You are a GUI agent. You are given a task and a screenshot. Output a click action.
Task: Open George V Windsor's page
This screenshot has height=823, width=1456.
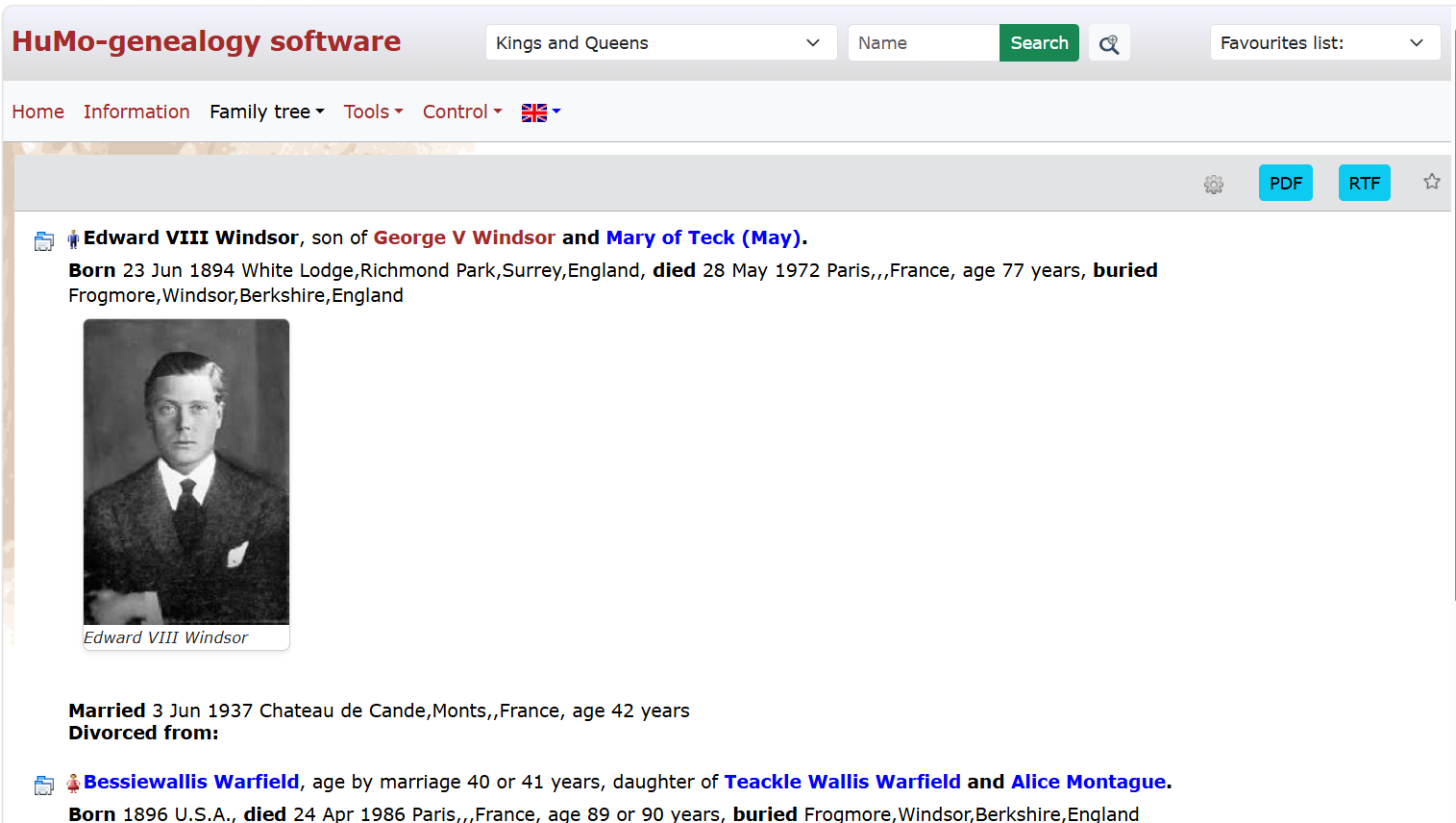[464, 237]
